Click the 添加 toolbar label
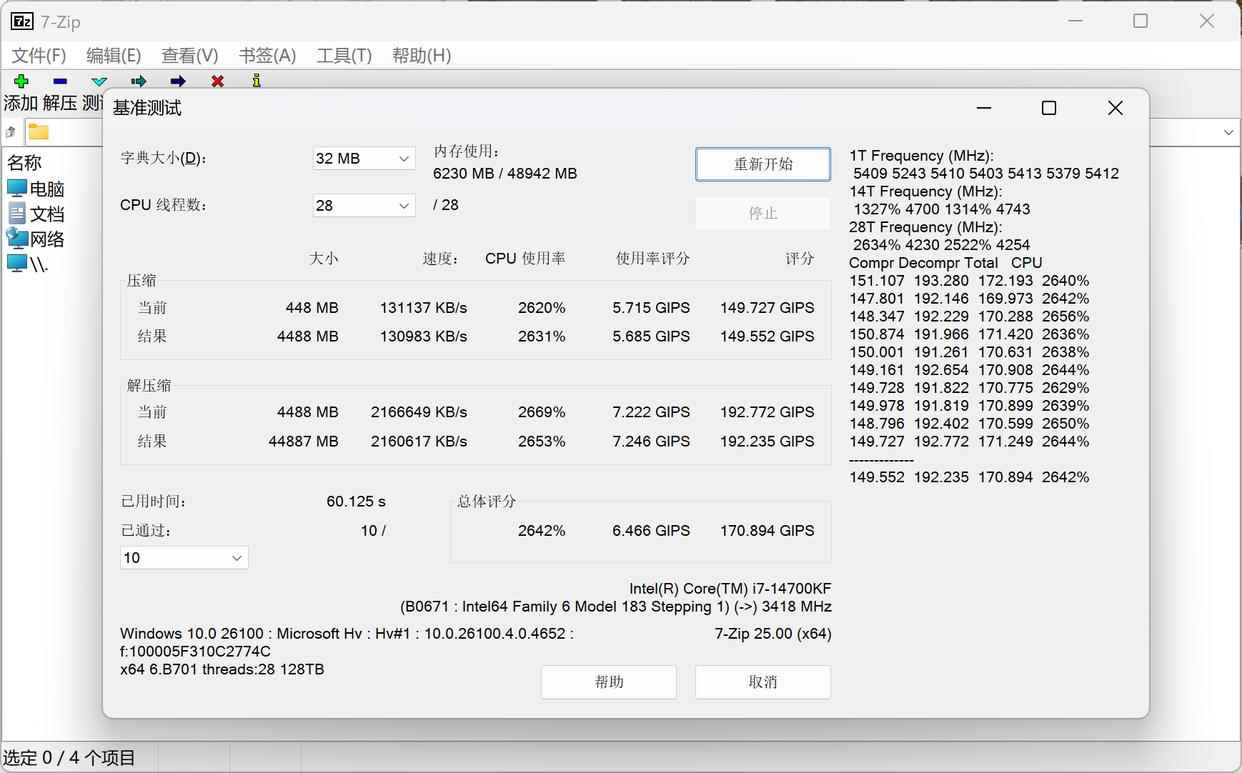 click(21, 103)
